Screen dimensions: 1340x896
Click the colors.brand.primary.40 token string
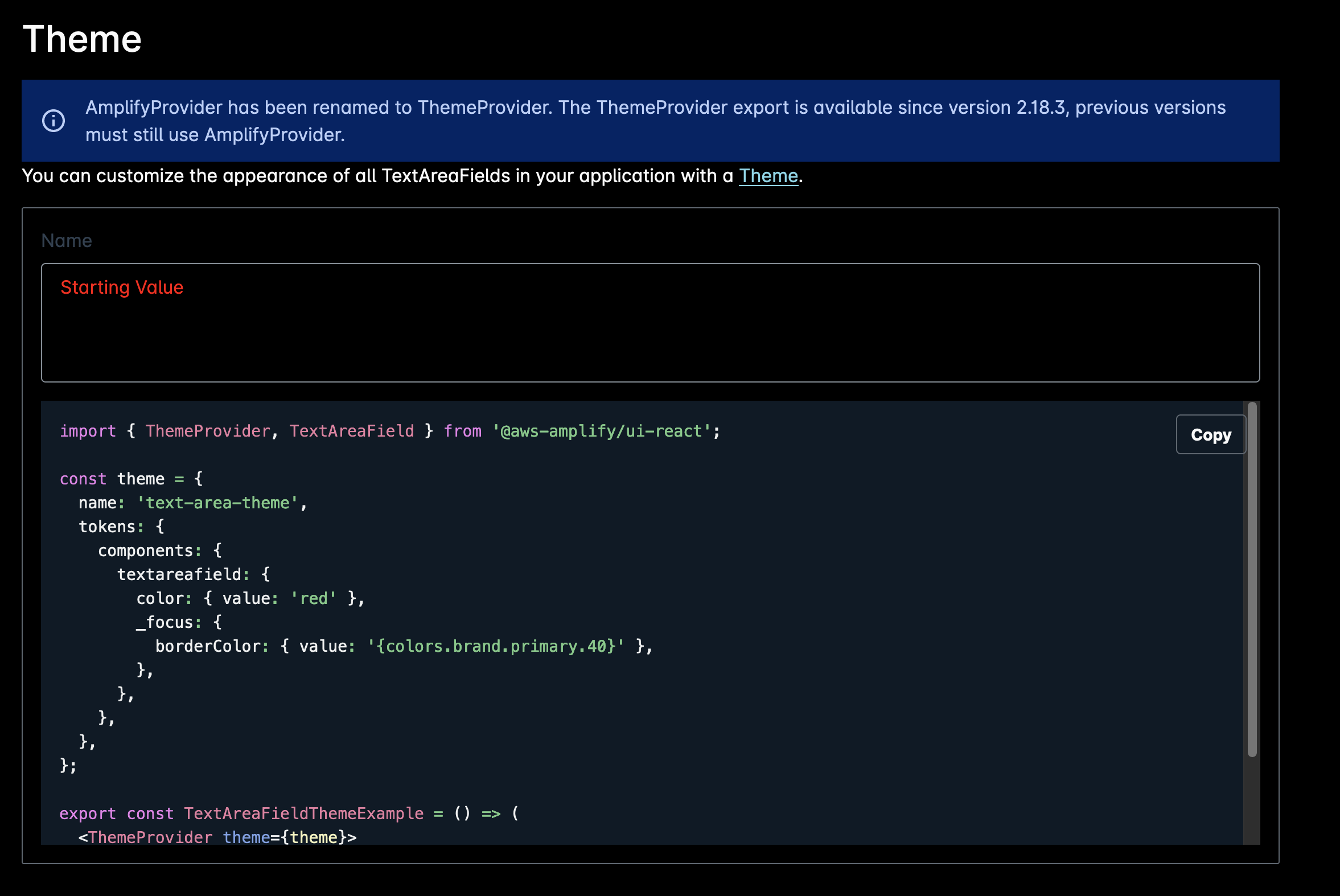495,646
